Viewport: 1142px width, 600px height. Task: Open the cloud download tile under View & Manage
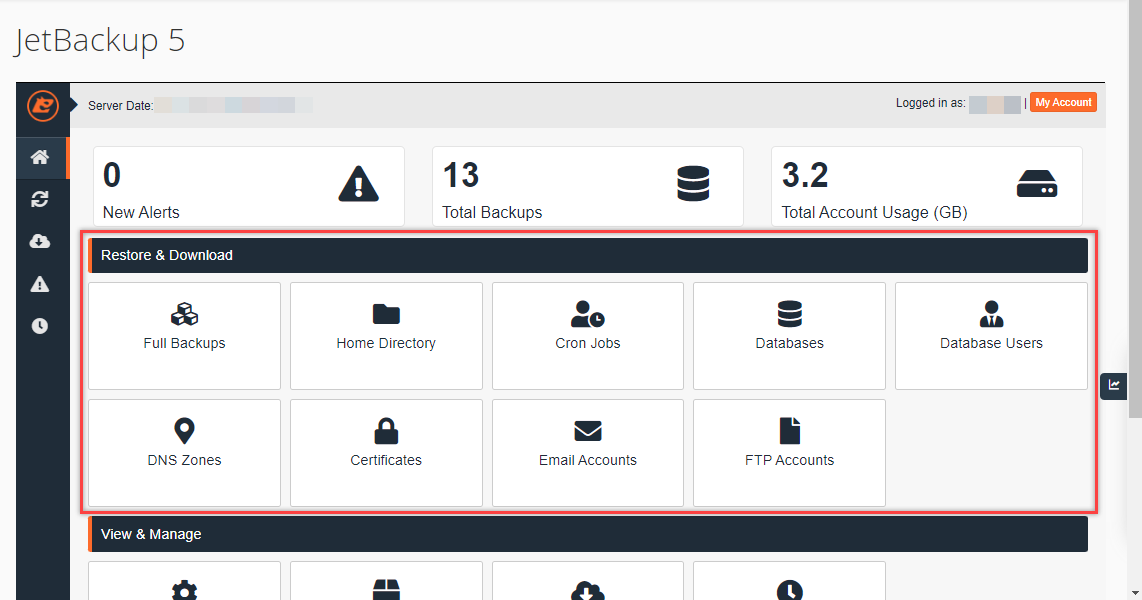(x=588, y=580)
